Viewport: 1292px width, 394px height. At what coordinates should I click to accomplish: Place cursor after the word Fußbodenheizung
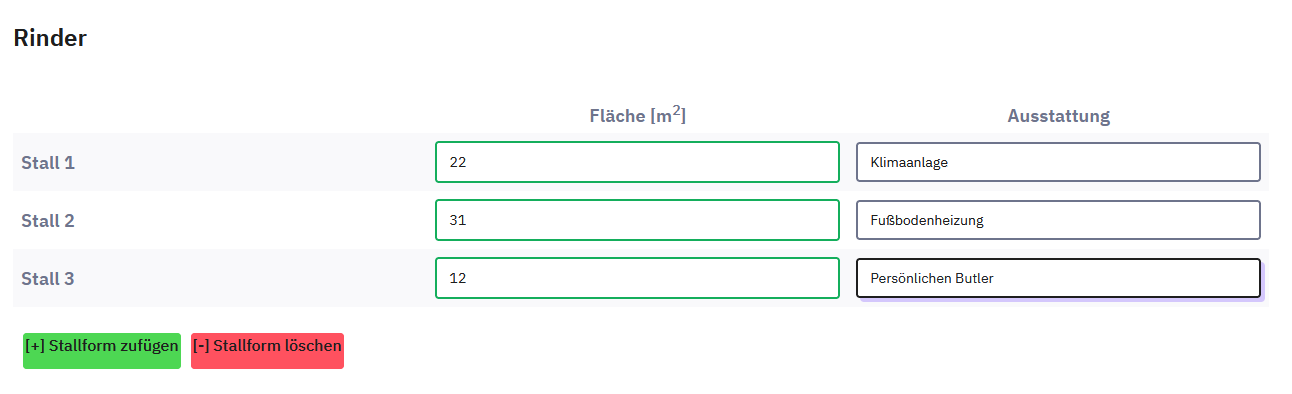click(984, 220)
